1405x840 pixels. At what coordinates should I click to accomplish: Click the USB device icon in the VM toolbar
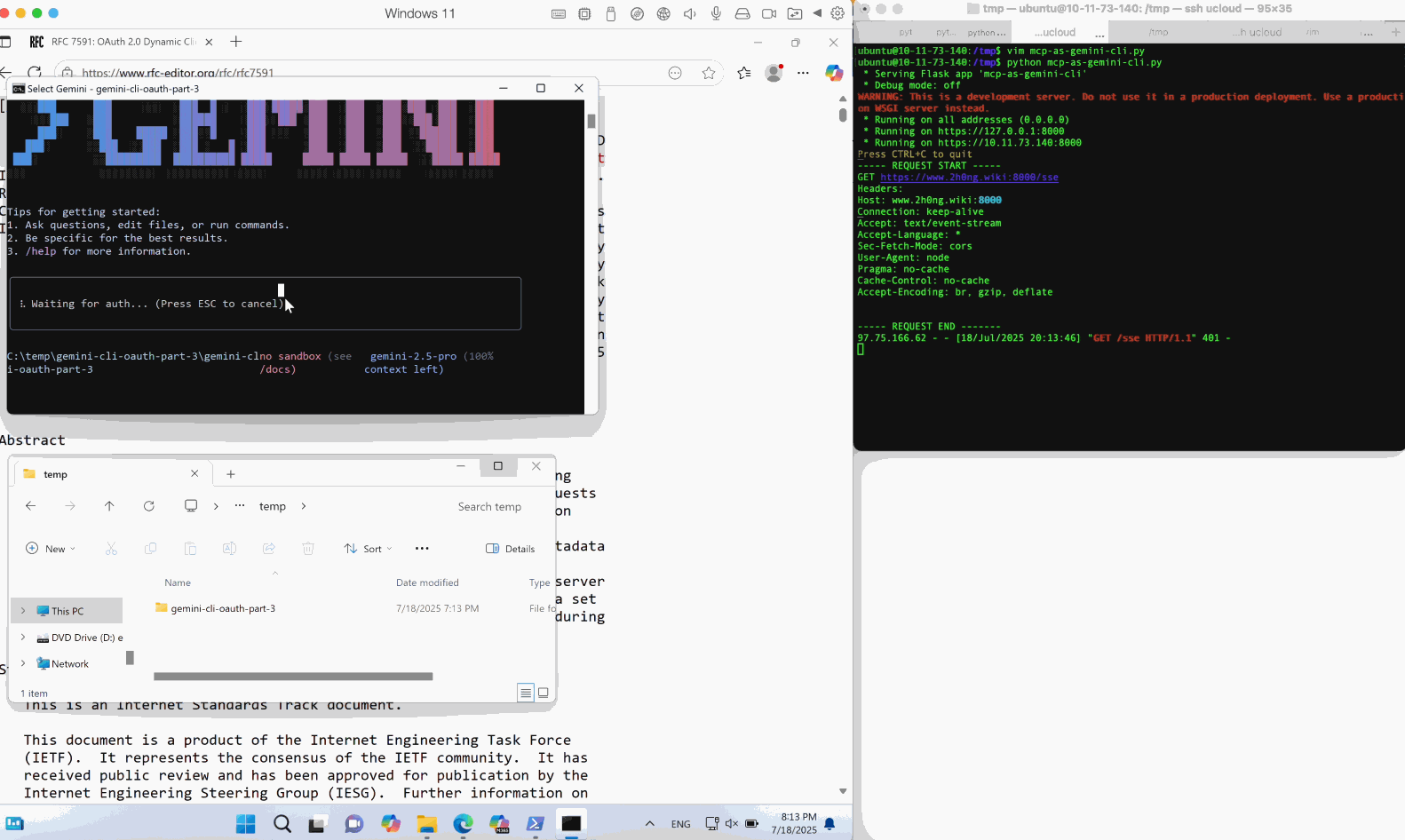point(611,13)
